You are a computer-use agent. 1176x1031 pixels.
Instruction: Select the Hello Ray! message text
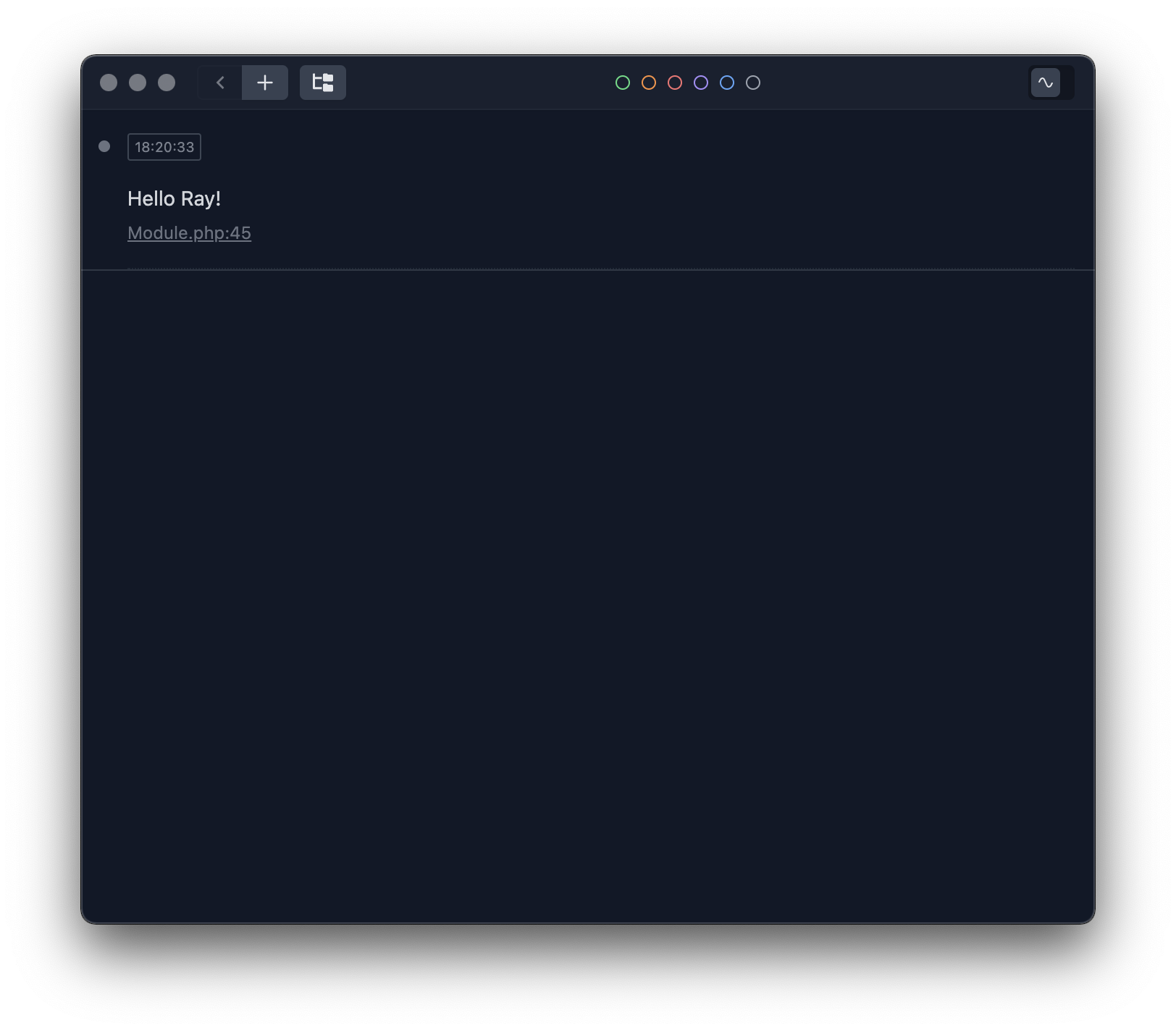pyautogui.click(x=174, y=198)
